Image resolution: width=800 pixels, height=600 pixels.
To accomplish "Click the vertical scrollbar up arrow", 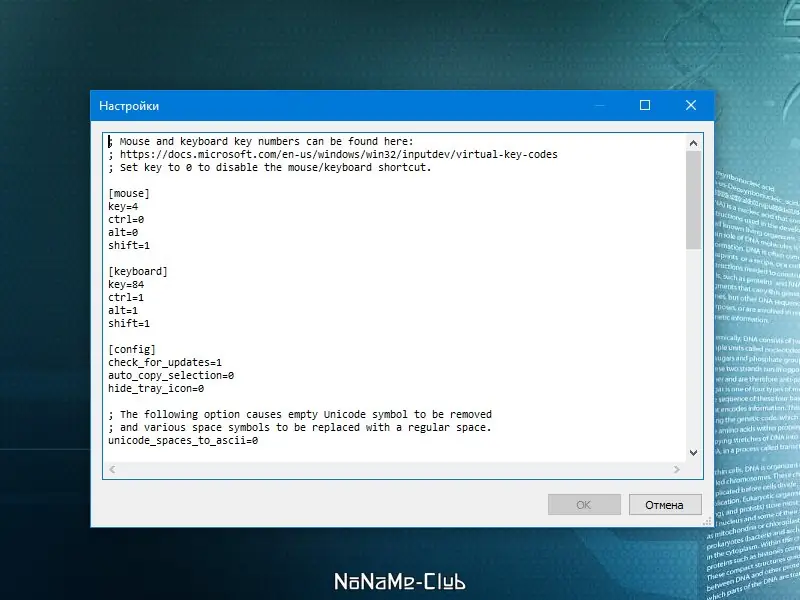I will tap(693, 143).
